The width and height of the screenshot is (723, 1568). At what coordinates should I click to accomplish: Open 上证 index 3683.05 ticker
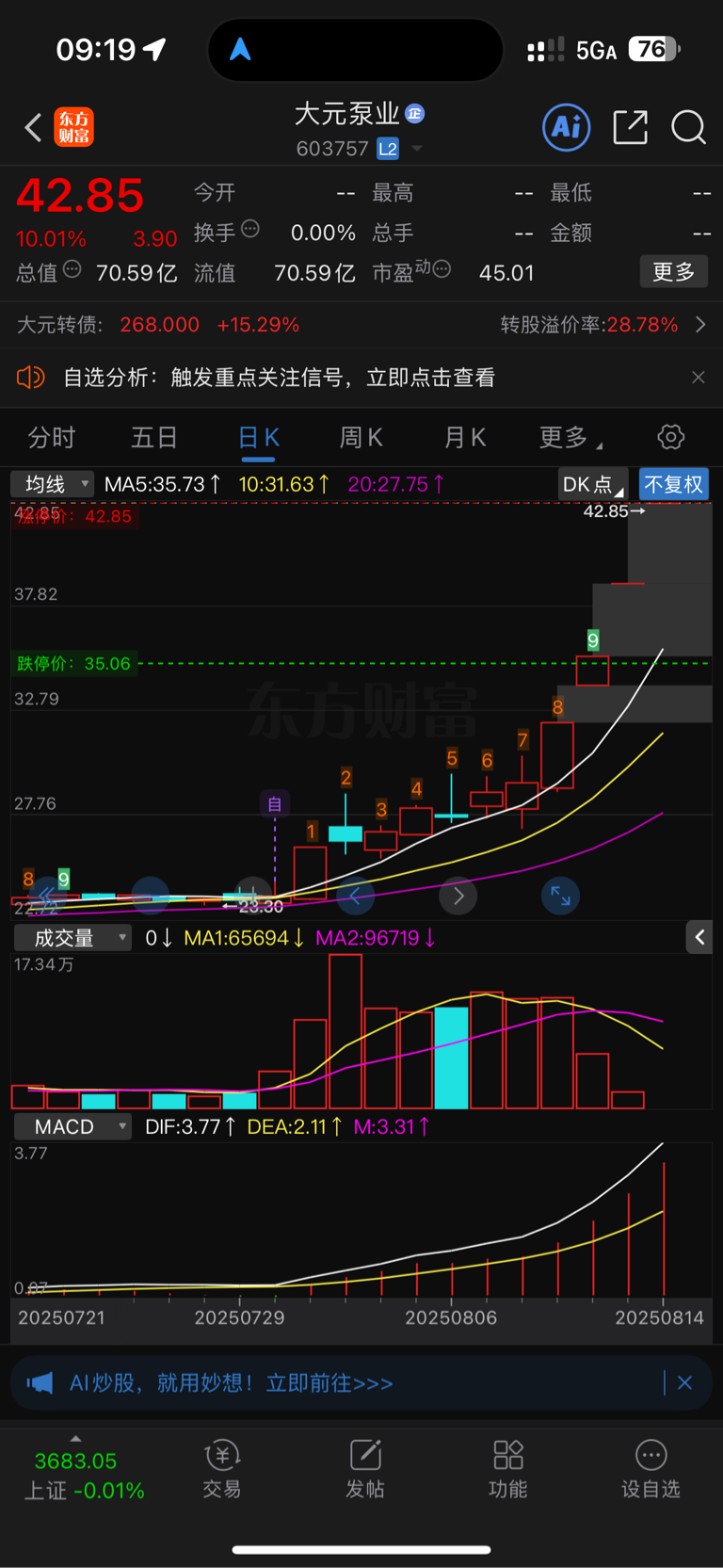tap(84, 1476)
